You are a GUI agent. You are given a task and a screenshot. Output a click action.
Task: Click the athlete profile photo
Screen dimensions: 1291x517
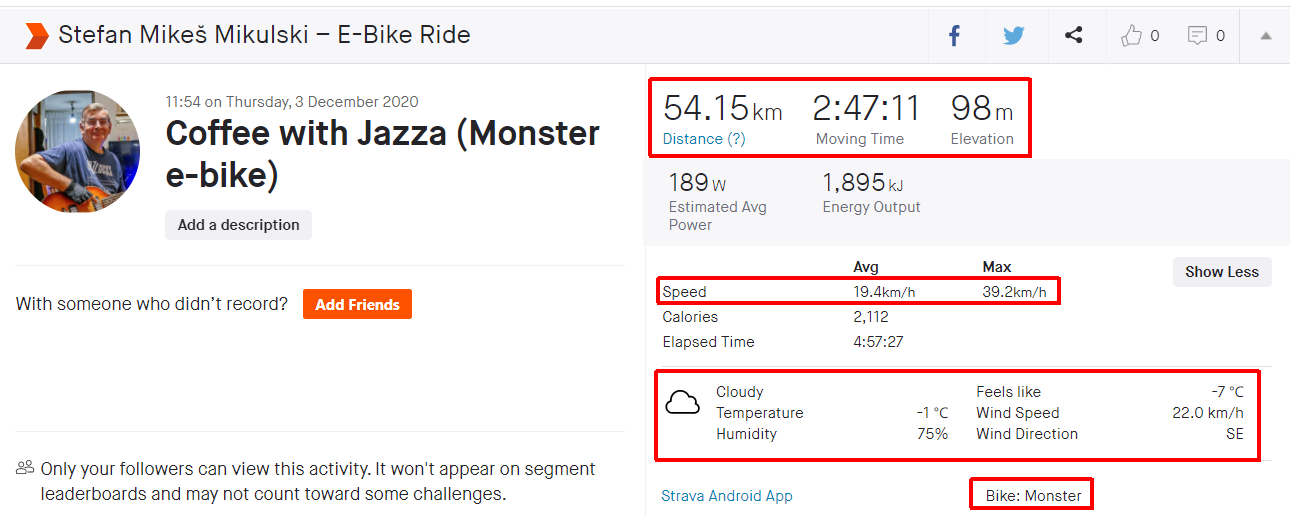click(77, 152)
